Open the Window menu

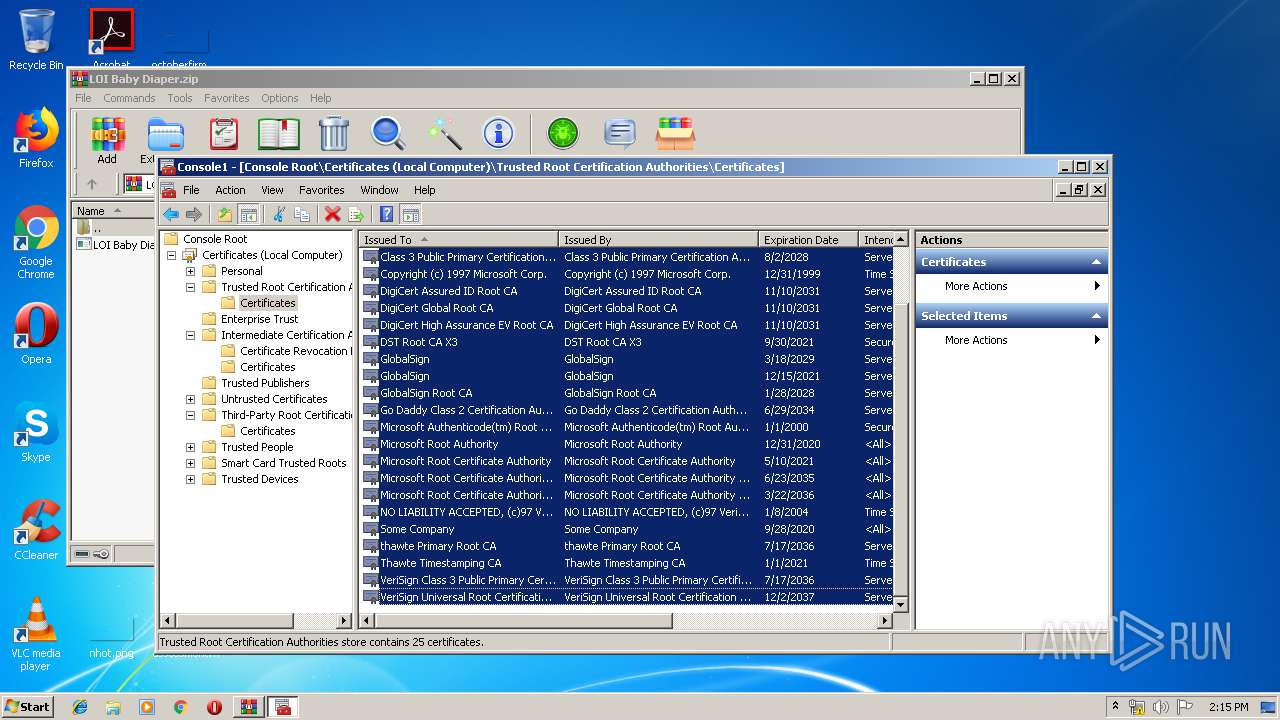click(379, 190)
